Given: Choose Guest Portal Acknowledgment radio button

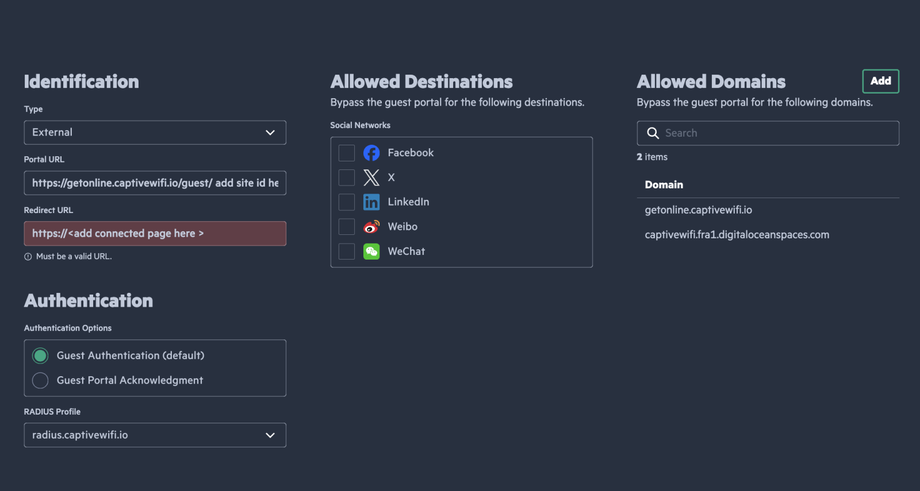Looking at the screenshot, I should 40,380.
